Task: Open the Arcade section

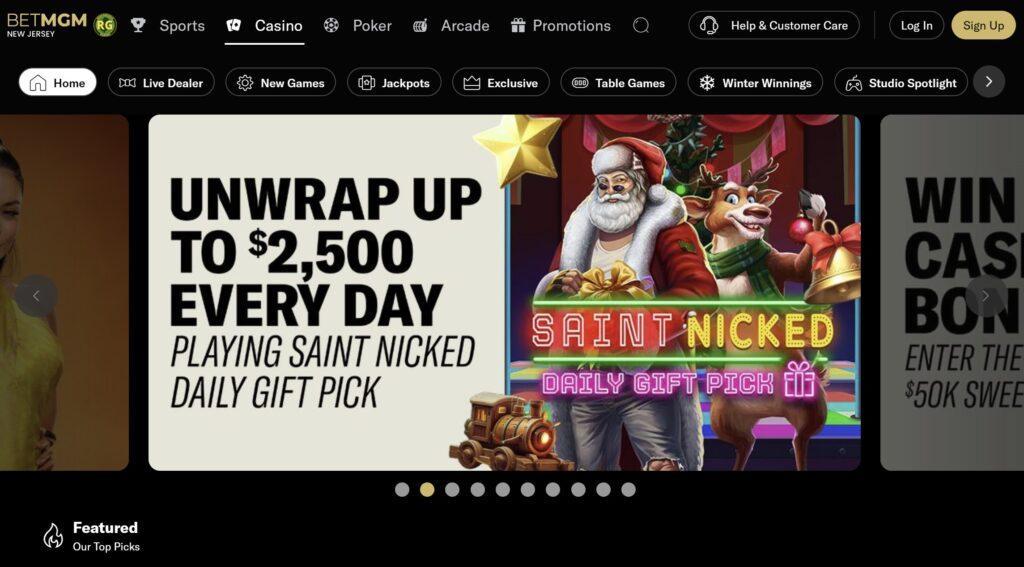Action: tap(451, 25)
